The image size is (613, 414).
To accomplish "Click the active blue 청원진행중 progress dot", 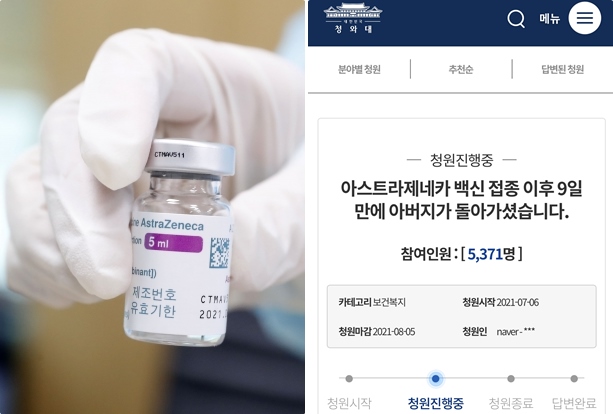I will [x=436, y=378].
